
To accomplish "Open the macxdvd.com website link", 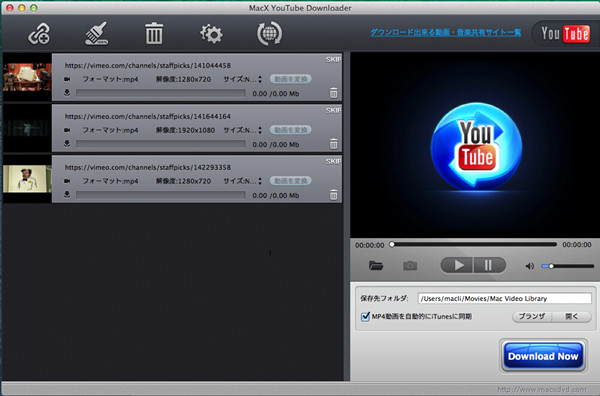I will point(541,389).
